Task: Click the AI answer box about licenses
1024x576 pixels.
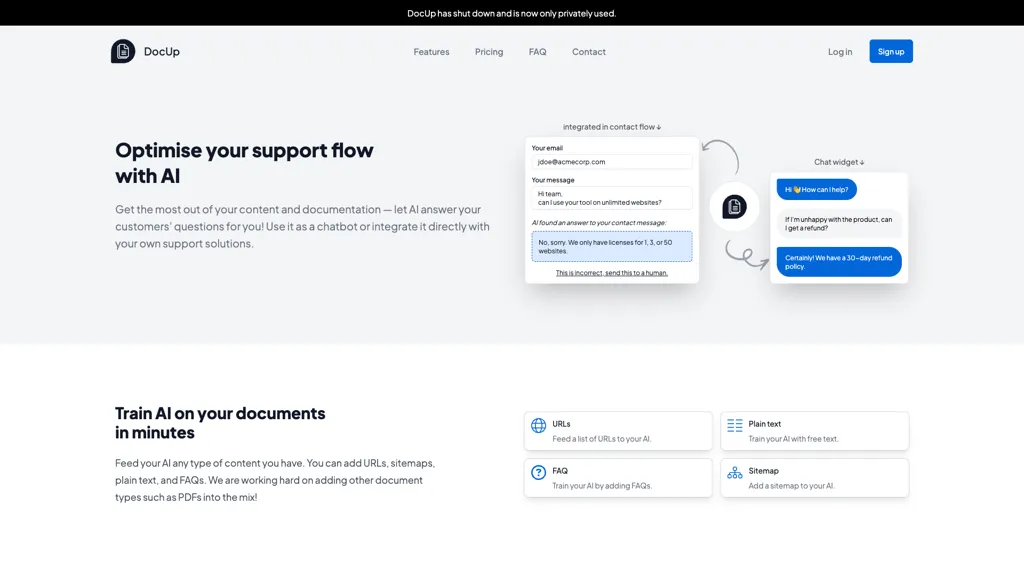Action: point(611,246)
